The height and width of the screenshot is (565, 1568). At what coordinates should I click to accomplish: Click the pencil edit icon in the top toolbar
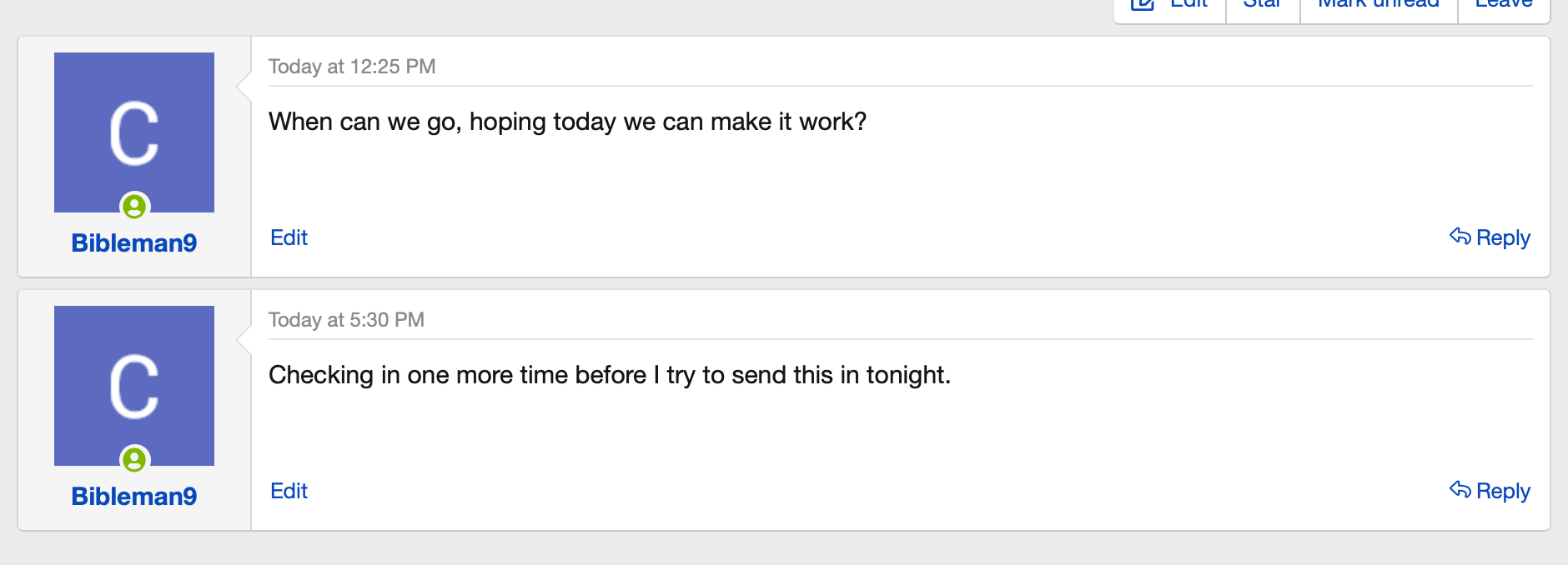pyautogui.click(x=1143, y=4)
